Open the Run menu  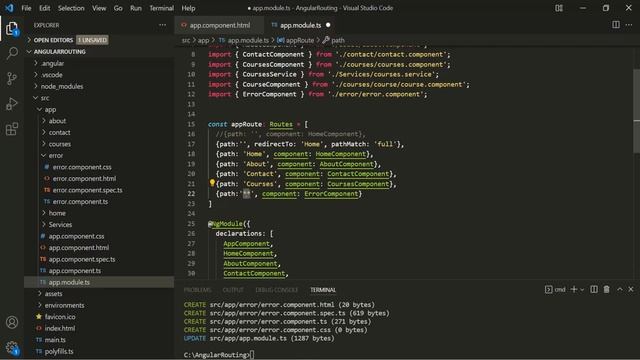coord(136,8)
